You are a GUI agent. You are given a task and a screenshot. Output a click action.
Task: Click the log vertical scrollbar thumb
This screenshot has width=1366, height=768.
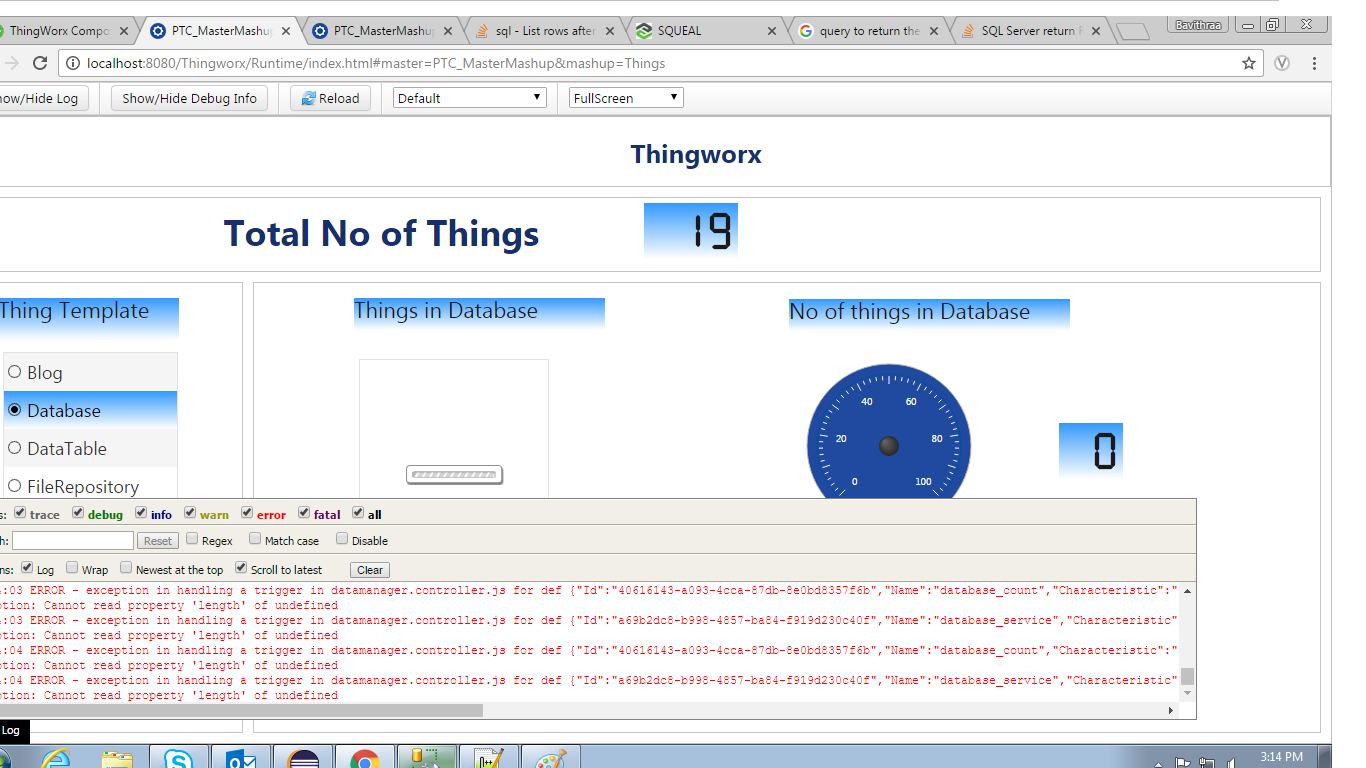(x=1188, y=677)
